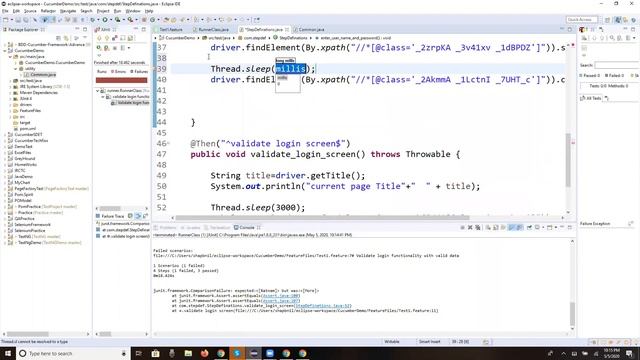Select the All Tests tab in TestNG panel
This screenshot has height=360, width=640.
tap(591, 98)
